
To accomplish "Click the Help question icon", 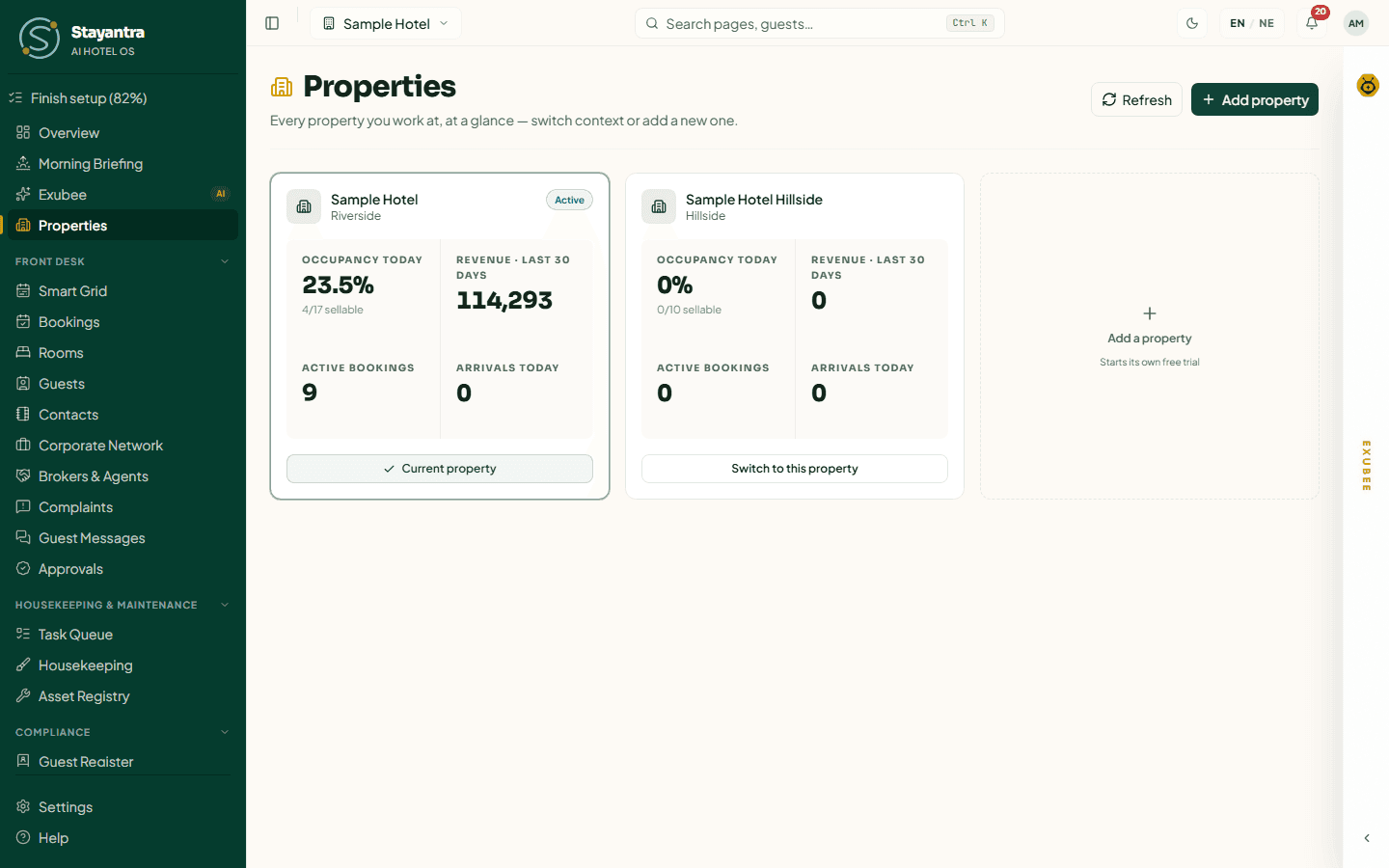I will tap(23, 837).
